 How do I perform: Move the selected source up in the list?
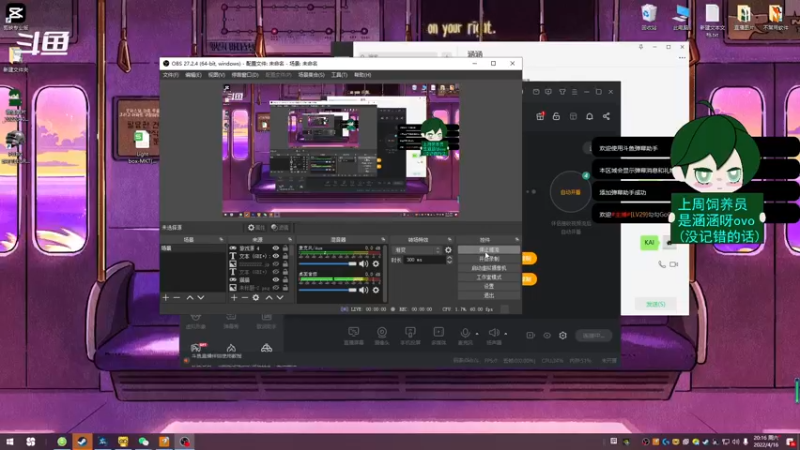pyautogui.click(x=269, y=297)
